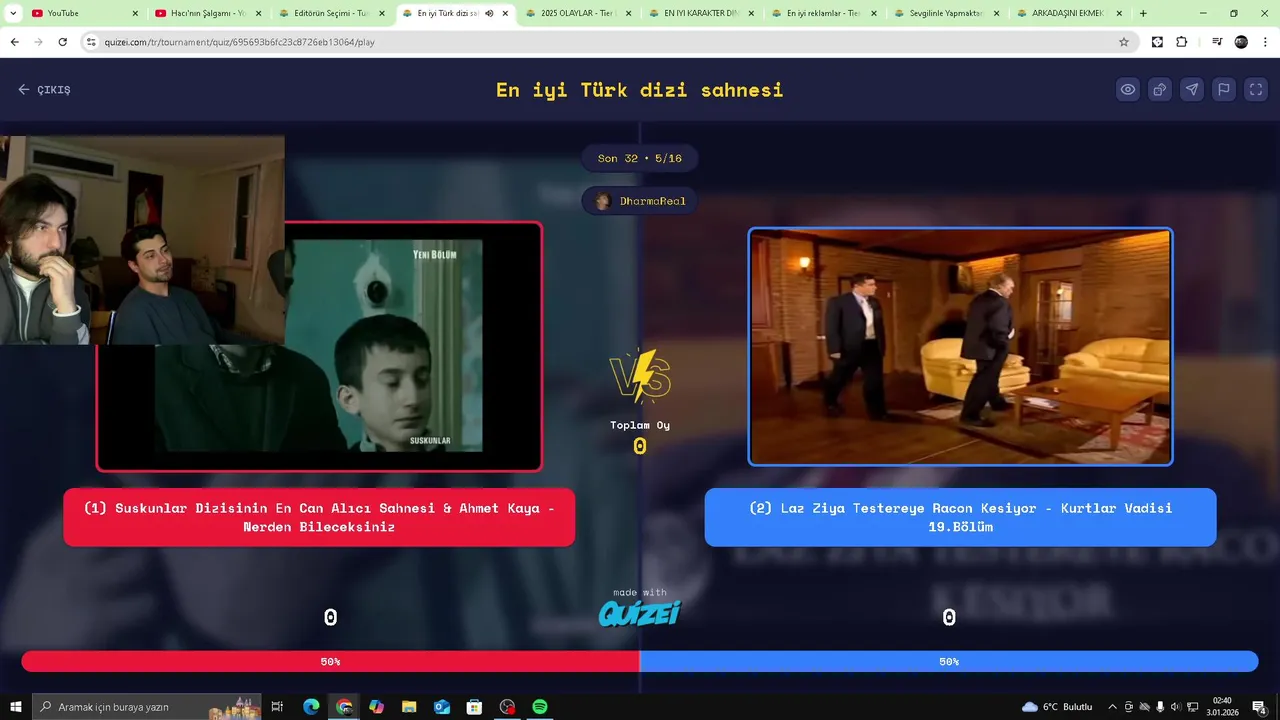1280x720 pixels.
Task: Switch to the En iyi reklamlar tab
Action: [823, 13]
